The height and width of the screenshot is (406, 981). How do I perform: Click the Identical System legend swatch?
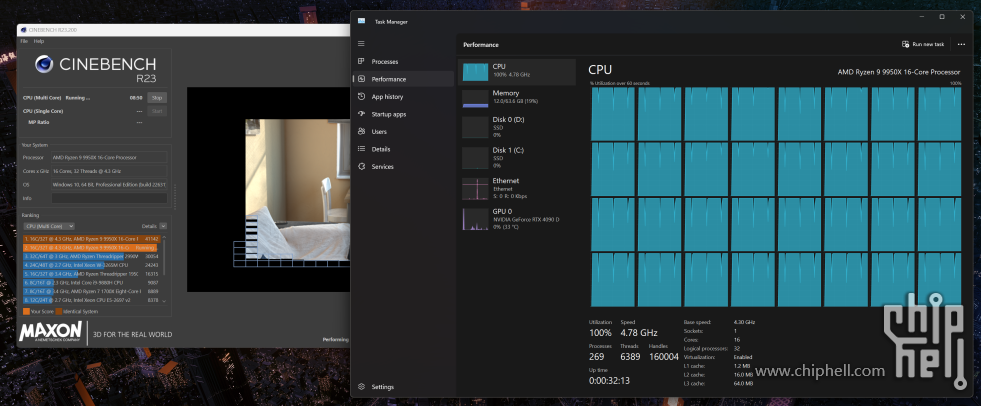point(58,311)
